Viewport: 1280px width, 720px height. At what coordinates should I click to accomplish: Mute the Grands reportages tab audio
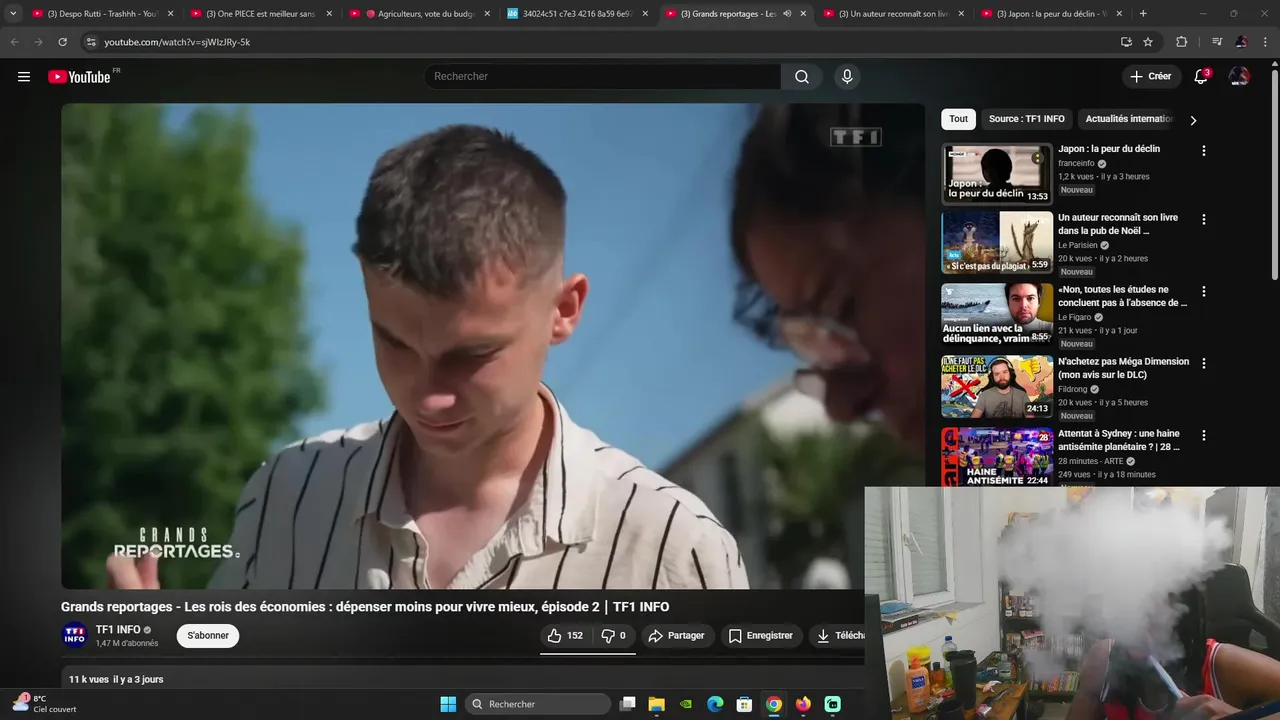pos(787,14)
